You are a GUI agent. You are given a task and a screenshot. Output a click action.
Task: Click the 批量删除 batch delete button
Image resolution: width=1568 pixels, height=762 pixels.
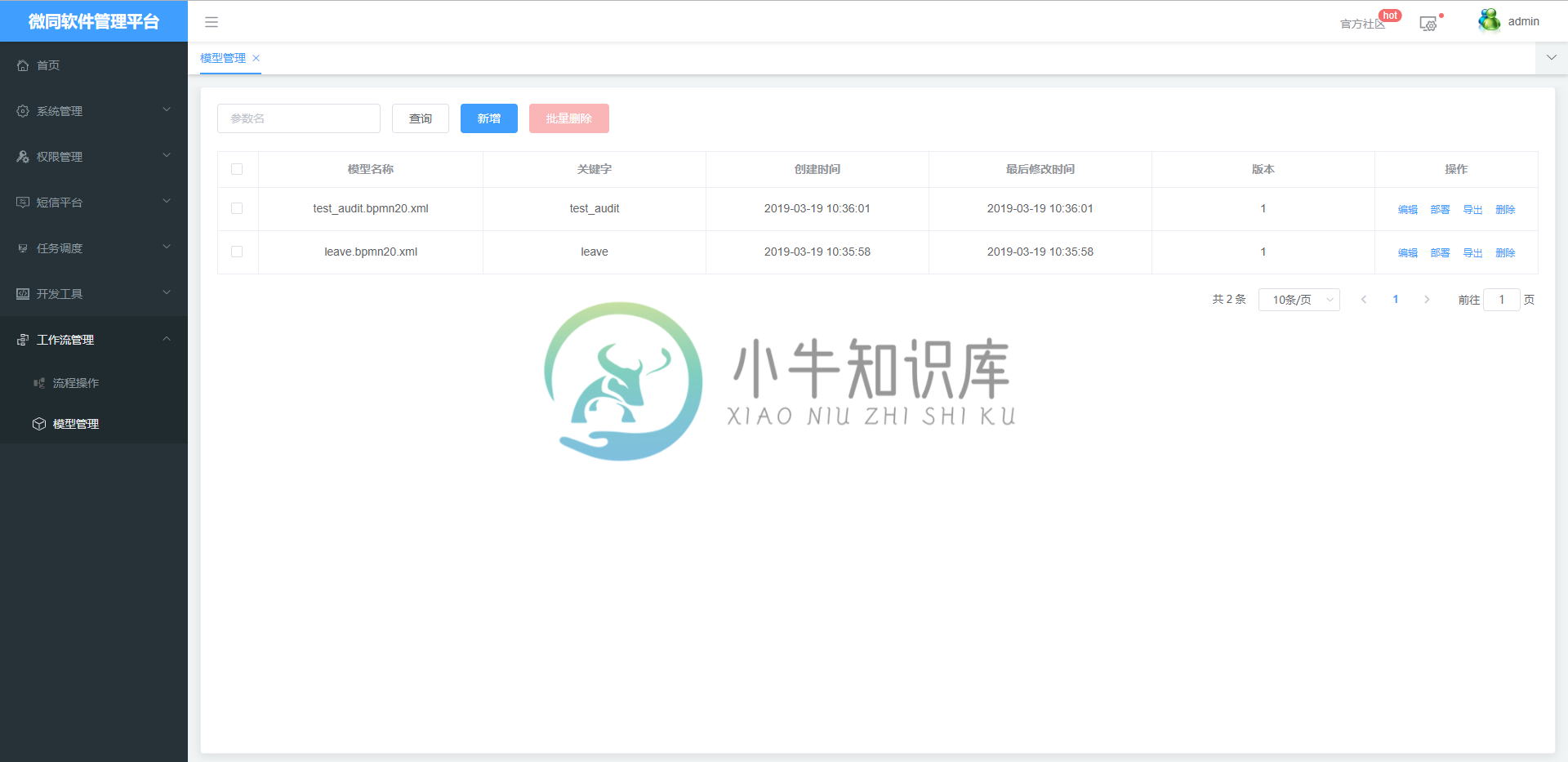(x=569, y=118)
